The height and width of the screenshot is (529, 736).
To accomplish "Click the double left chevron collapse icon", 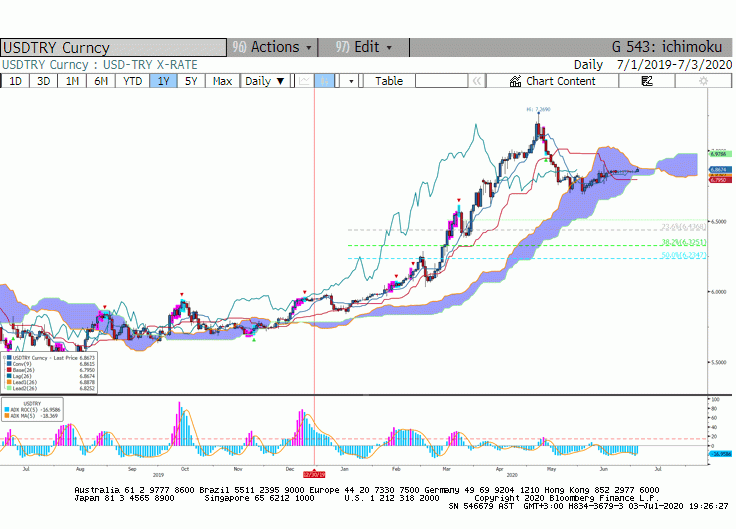I will (x=476, y=81).
